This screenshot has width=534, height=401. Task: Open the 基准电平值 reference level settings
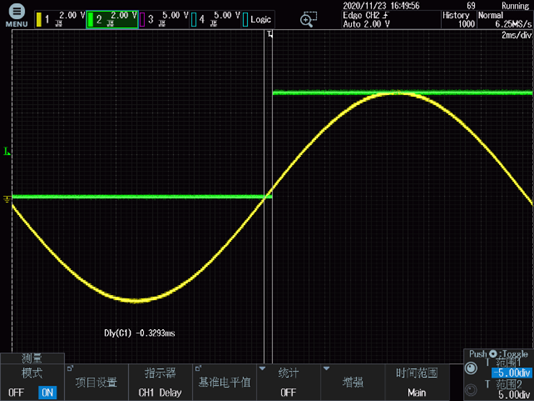224,382
